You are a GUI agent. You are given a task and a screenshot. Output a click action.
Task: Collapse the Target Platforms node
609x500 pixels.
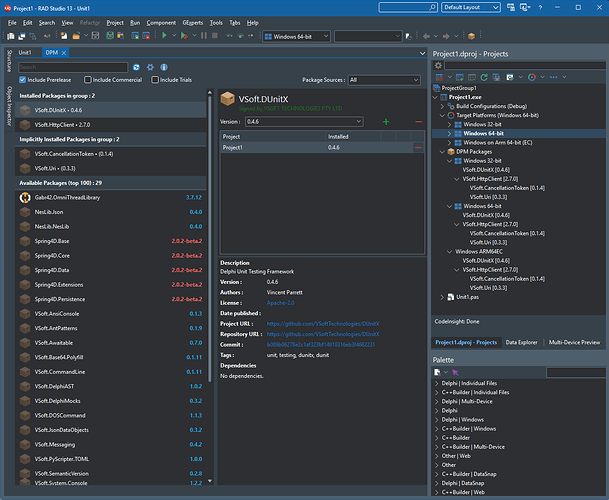[x=442, y=115]
